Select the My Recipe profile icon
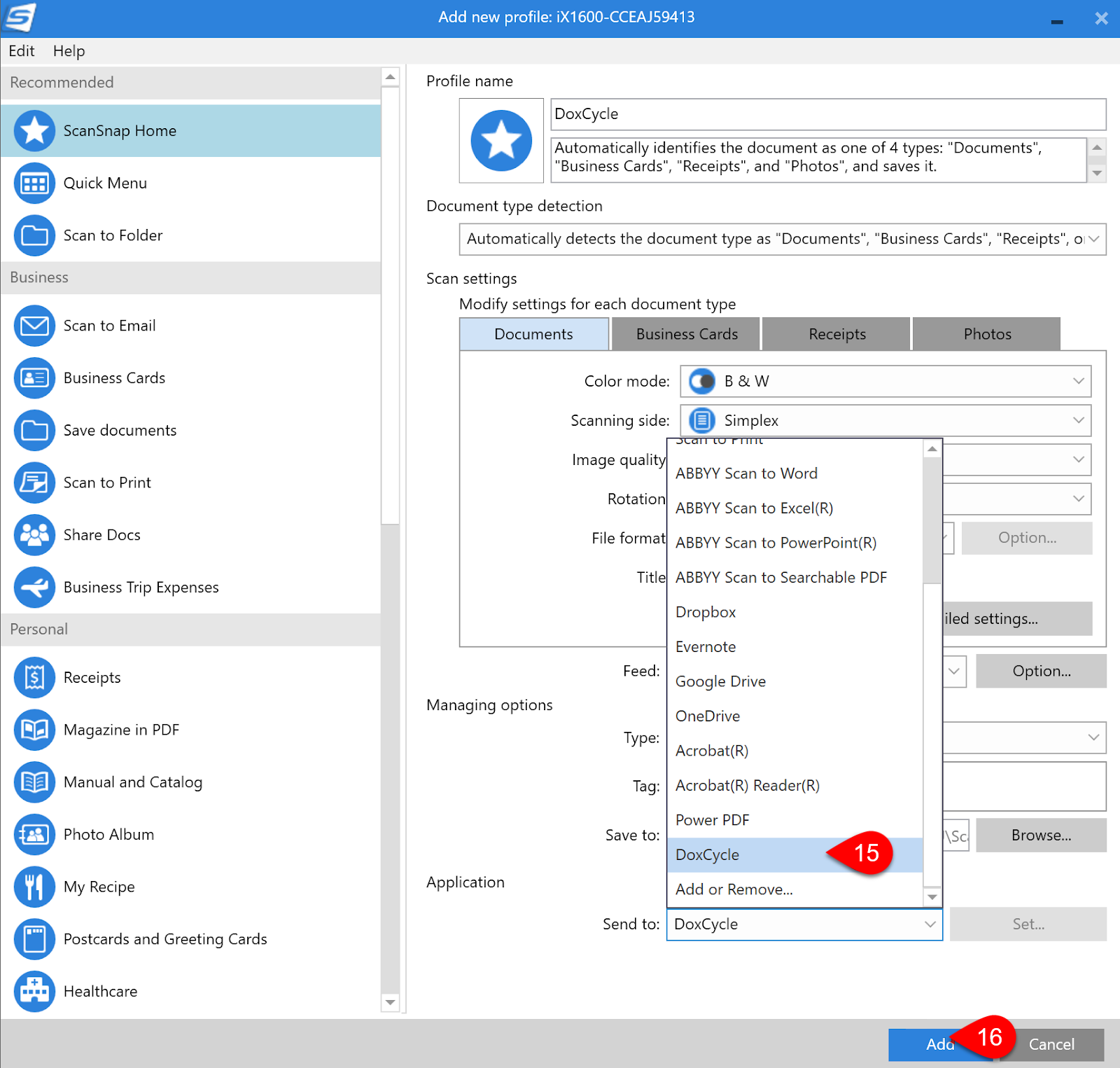1120x1068 pixels. pyautogui.click(x=34, y=887)
